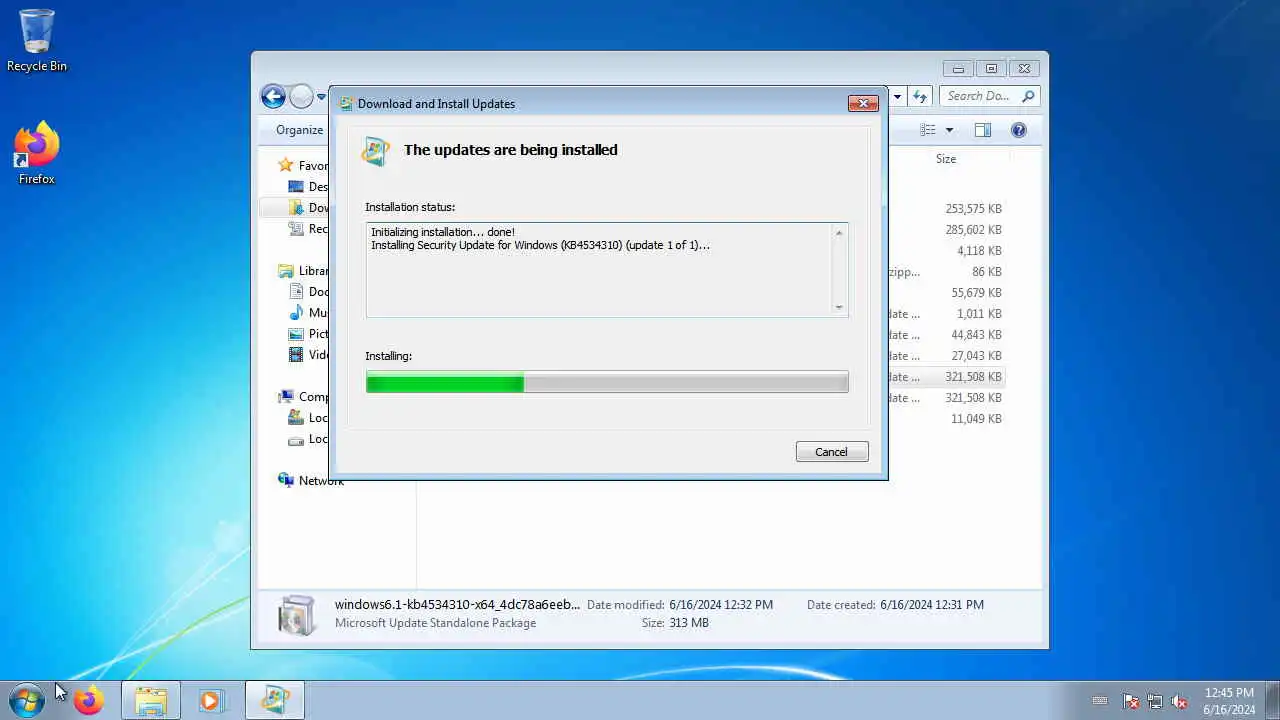Click the 313 MB size value
Viewport: 1280px width, 720px height.
(689, 623)
